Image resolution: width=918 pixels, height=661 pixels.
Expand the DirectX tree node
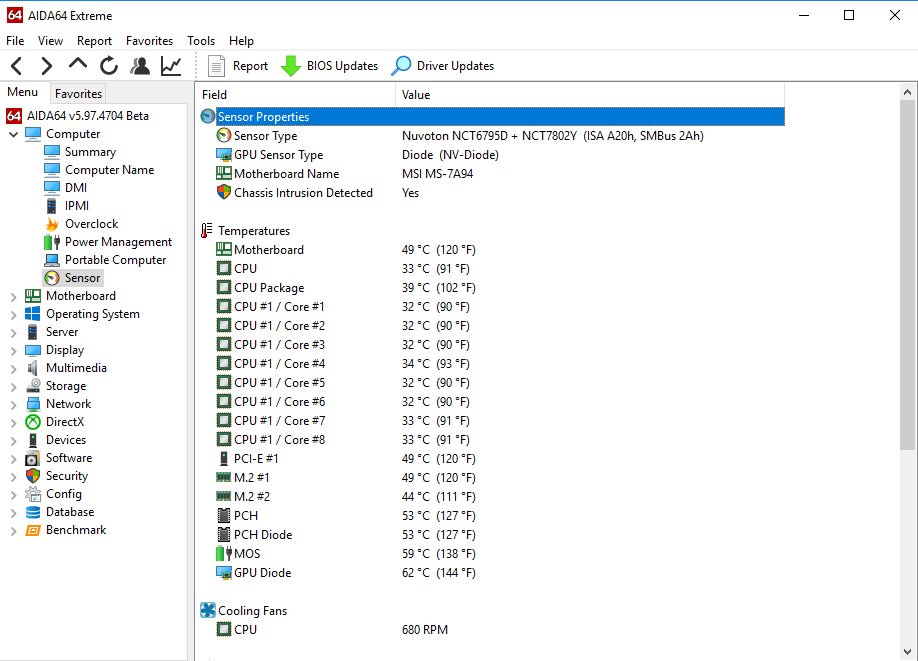(14, 423)
